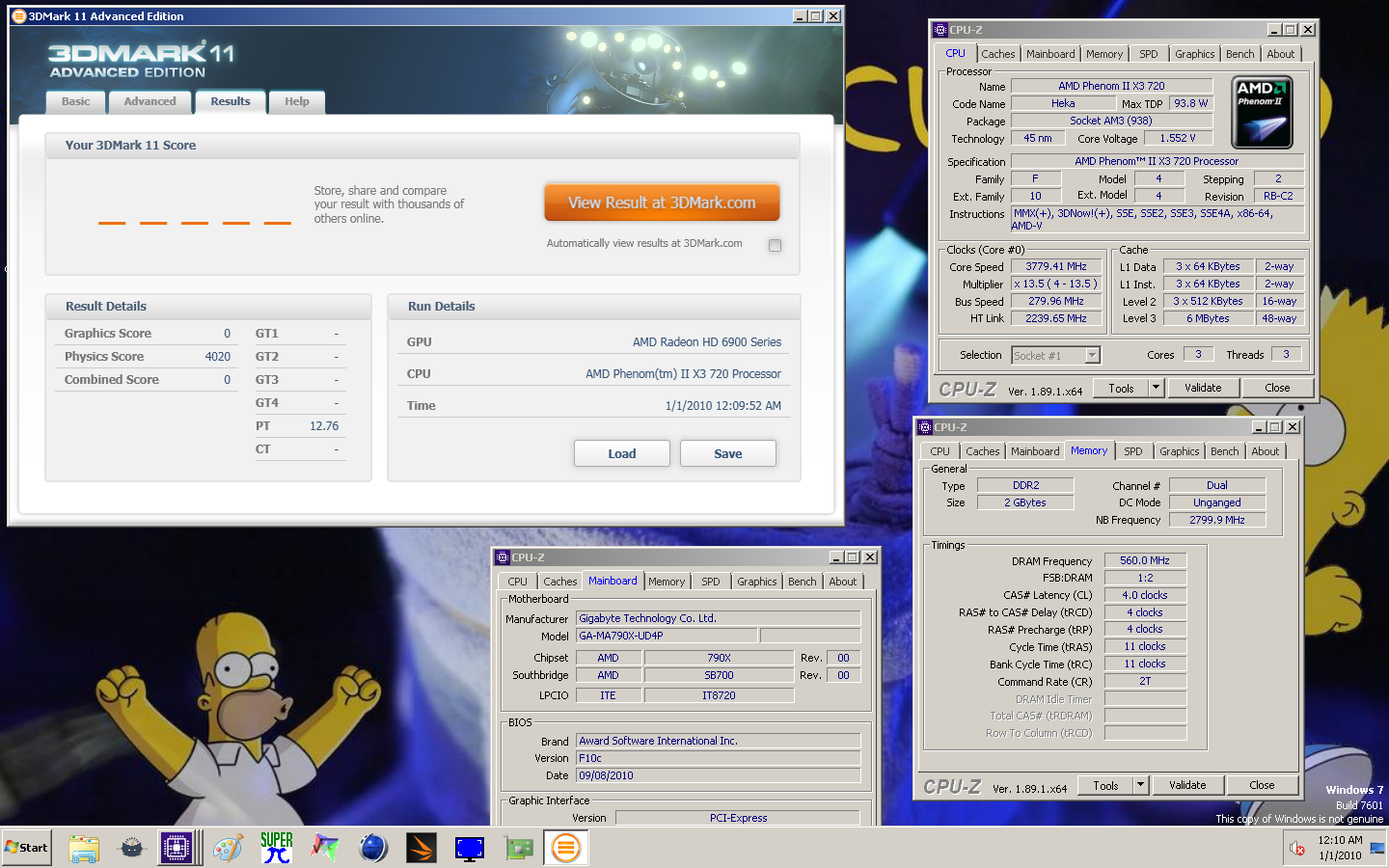Viewport: 1389px width, 868px height.
Task: Click the AMD Phenom II logo in CPU-Z
Action: click(1262, 113)
